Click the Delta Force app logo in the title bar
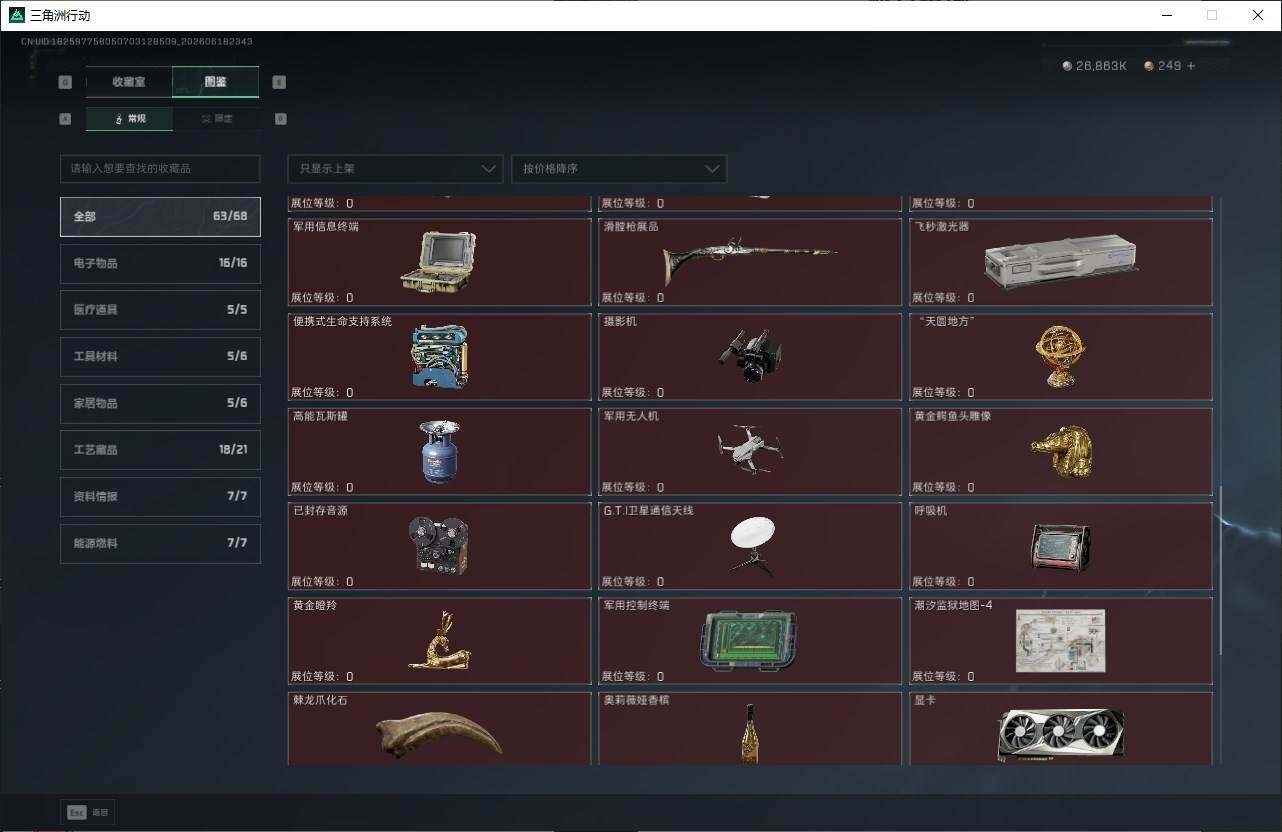The image size is (1282, 832). 17,15
